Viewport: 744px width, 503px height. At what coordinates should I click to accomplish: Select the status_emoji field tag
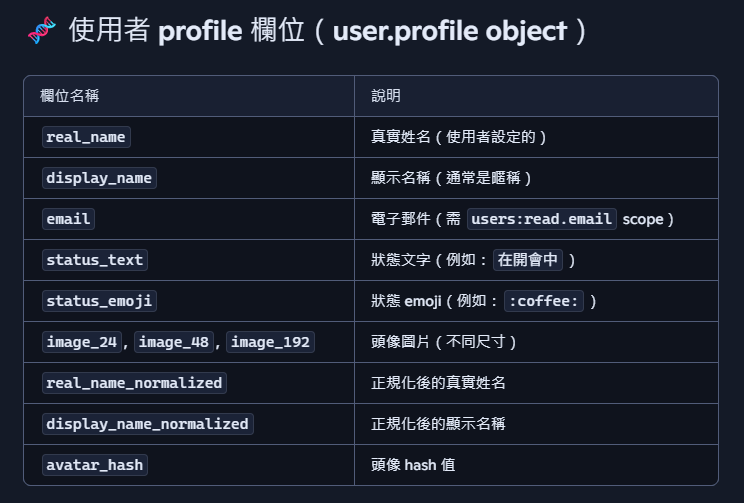99,301
